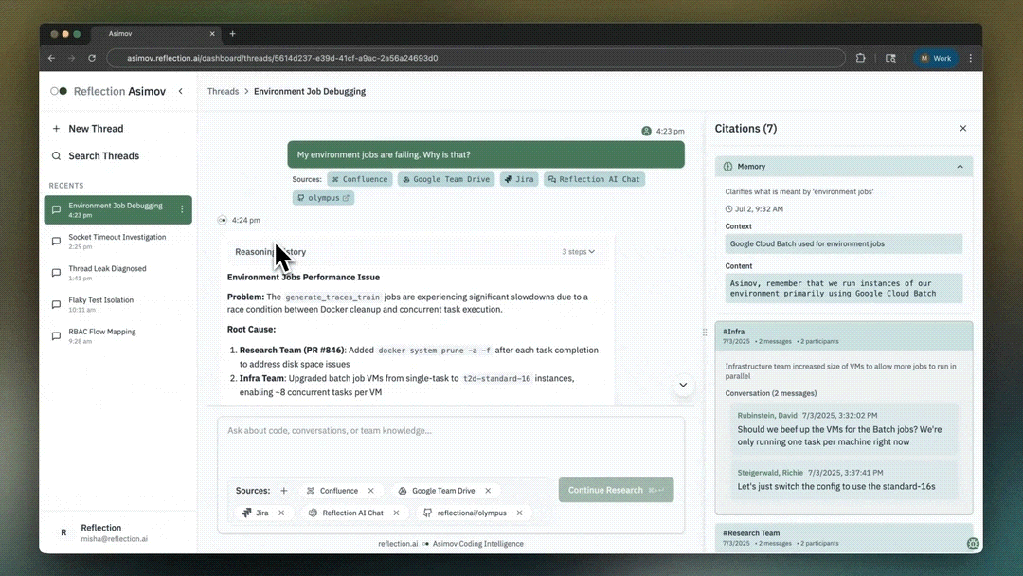Click the browser extensions puzzle icon

[860, 58]
